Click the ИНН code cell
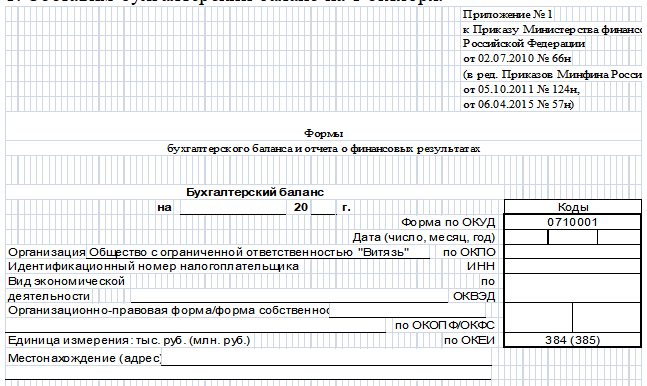This screenshot has width=647, height=386. pyautogui.click(x=572, y=266)
